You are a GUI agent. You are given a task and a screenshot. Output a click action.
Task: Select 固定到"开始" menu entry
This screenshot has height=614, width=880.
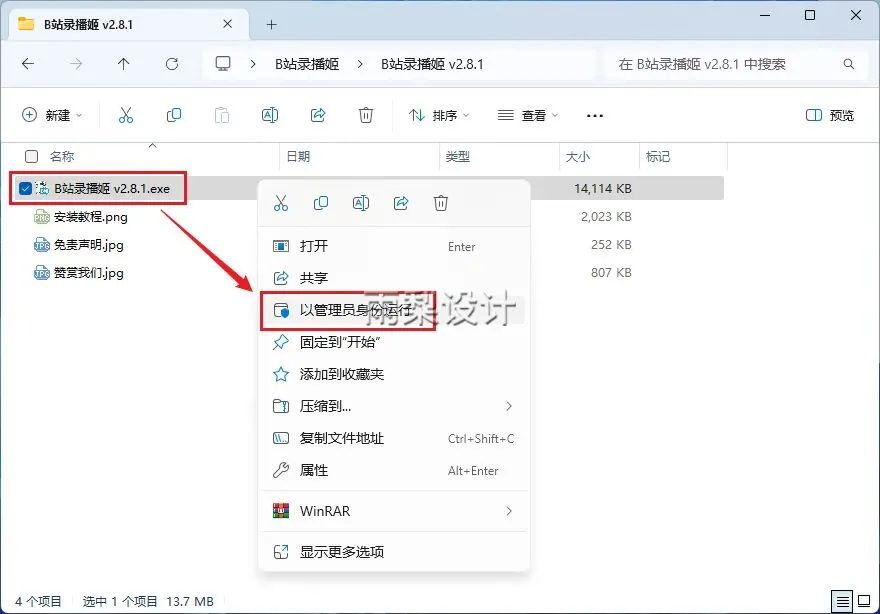click(394, 342)
